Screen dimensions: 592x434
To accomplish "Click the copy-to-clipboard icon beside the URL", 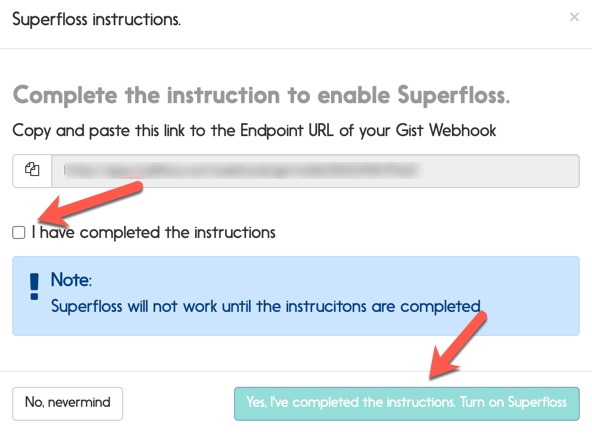I will (32, 169).
